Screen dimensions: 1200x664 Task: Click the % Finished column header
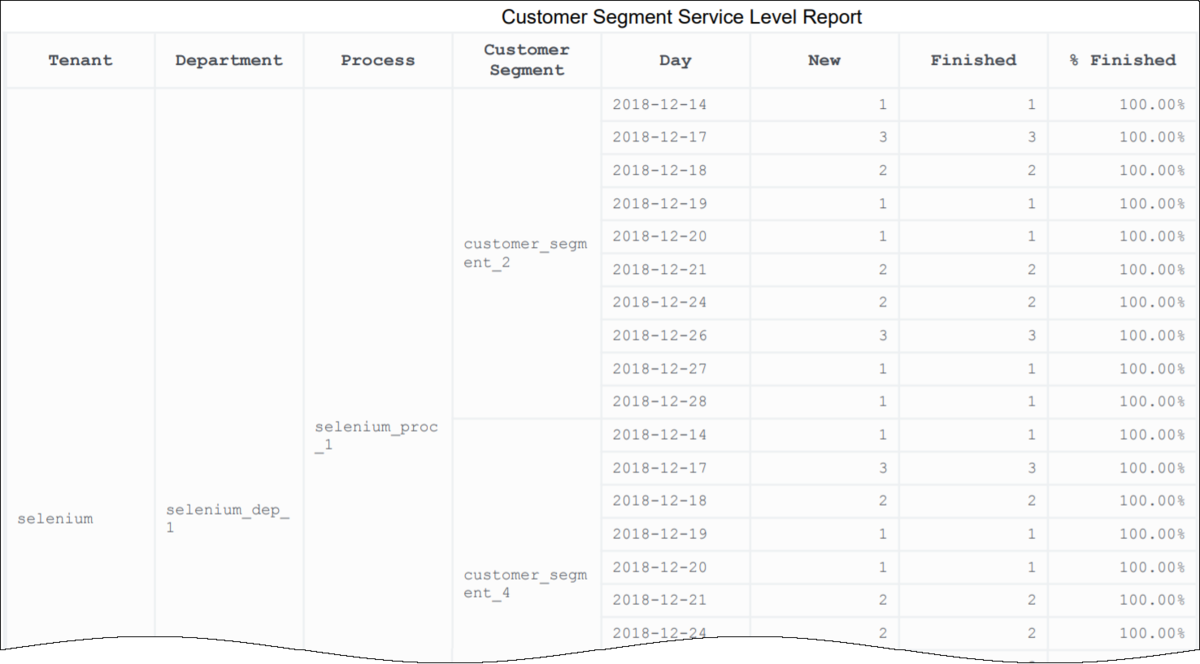(x=1122, y=60)
